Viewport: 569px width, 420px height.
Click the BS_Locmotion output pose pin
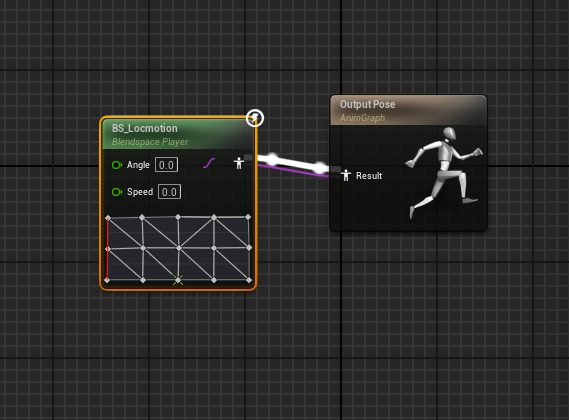point(238,163)
